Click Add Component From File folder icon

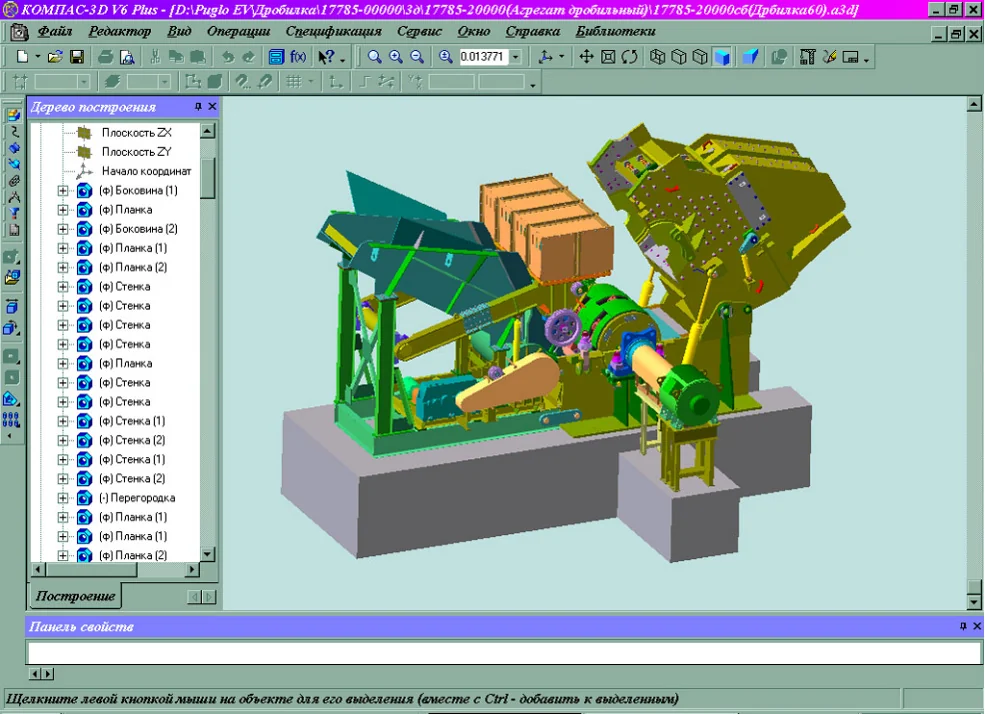click(12, 278)
